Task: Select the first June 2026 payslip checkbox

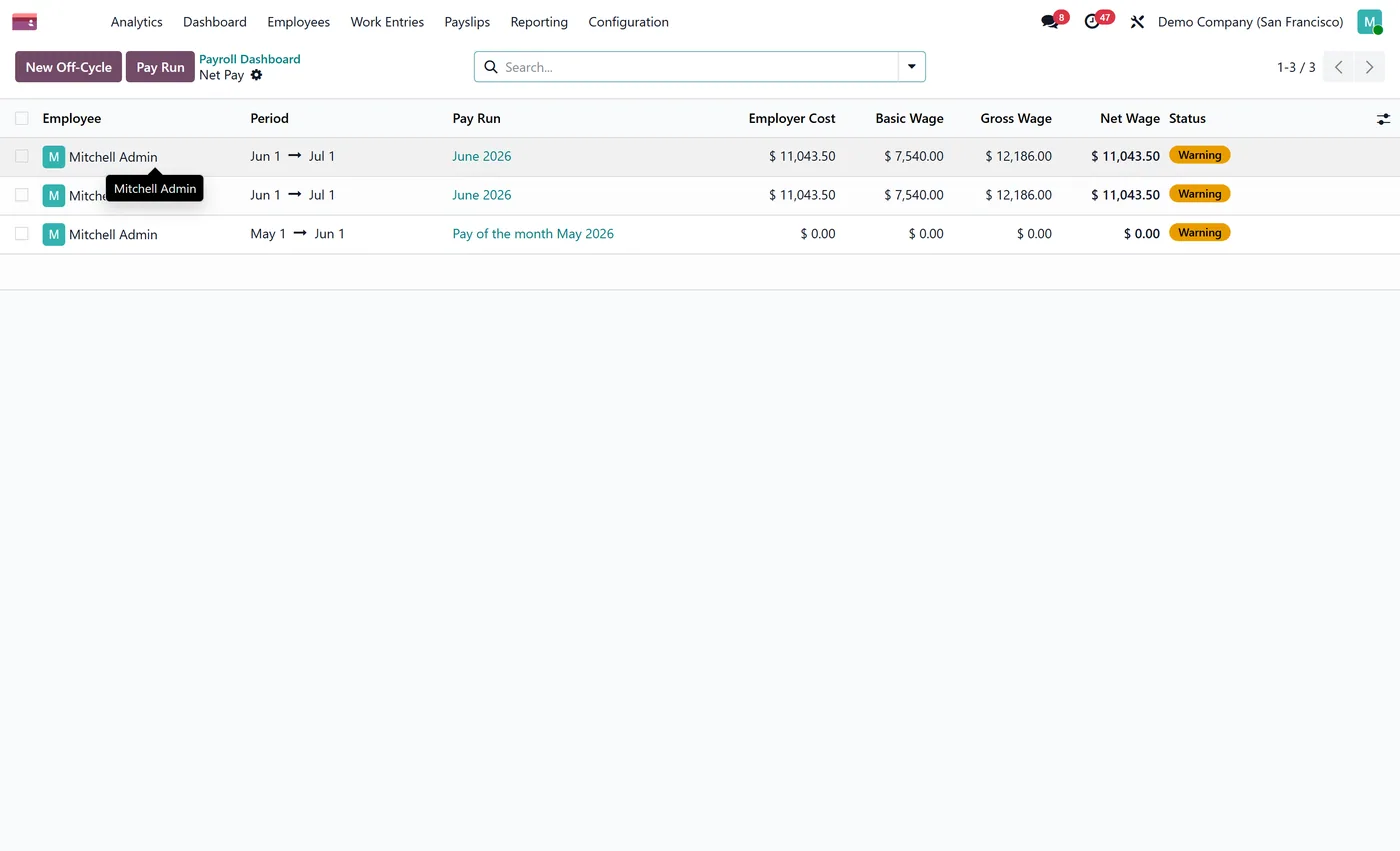Action: pyautogui.click(x=21, y=156)
